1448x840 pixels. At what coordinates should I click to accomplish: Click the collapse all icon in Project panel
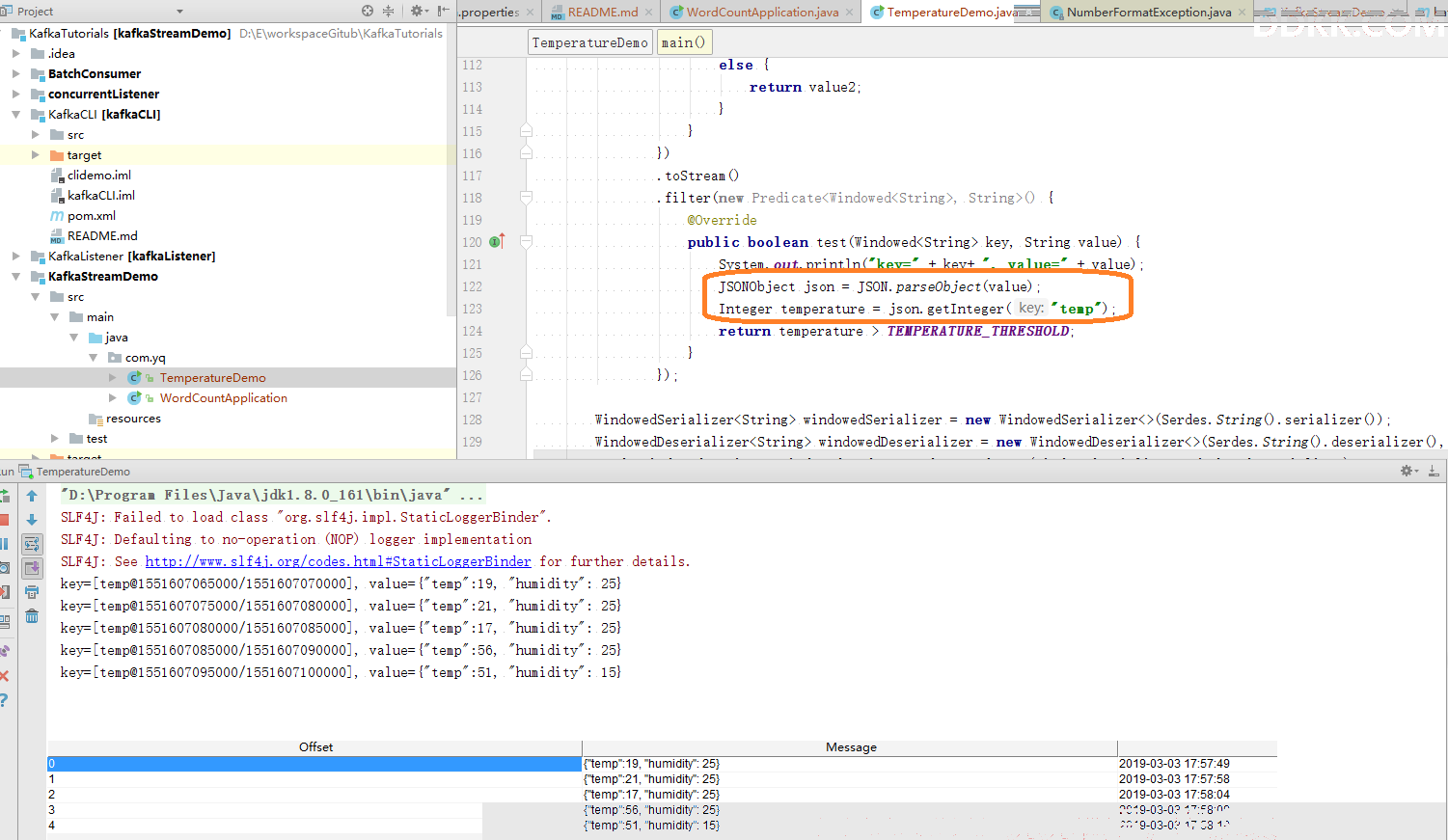(388, 11)
